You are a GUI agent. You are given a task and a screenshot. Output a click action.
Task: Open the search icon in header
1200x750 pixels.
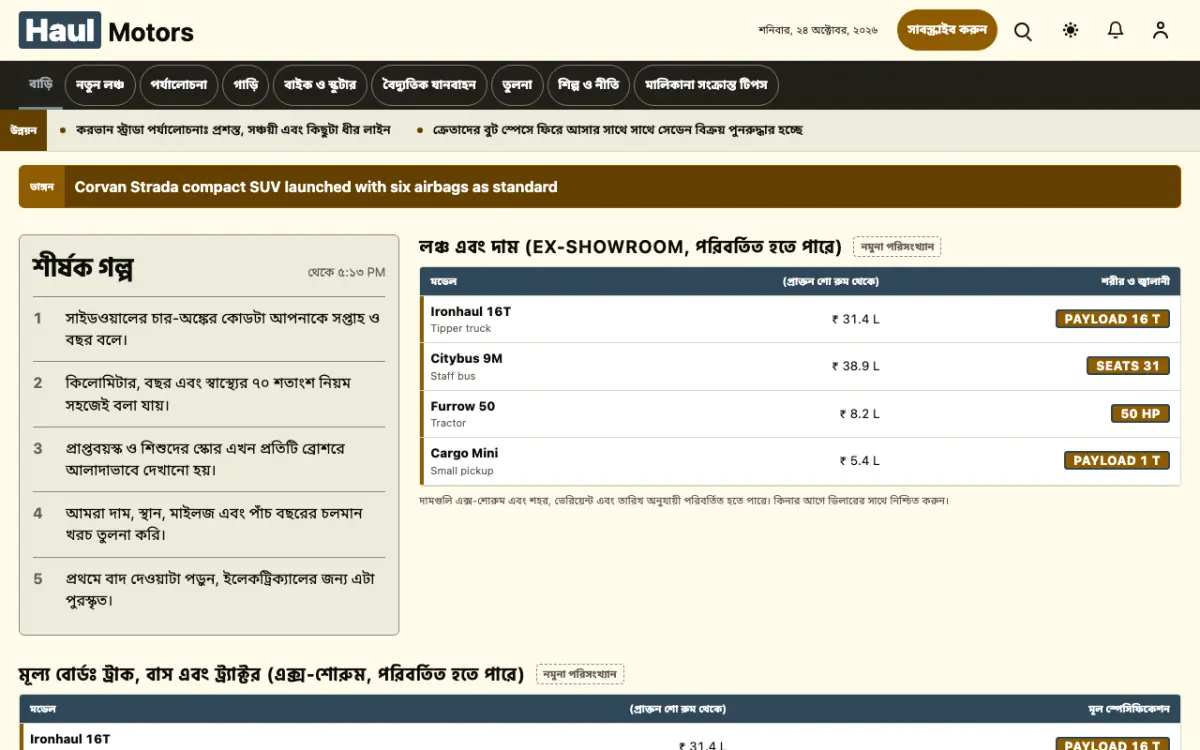[1023, 31]
